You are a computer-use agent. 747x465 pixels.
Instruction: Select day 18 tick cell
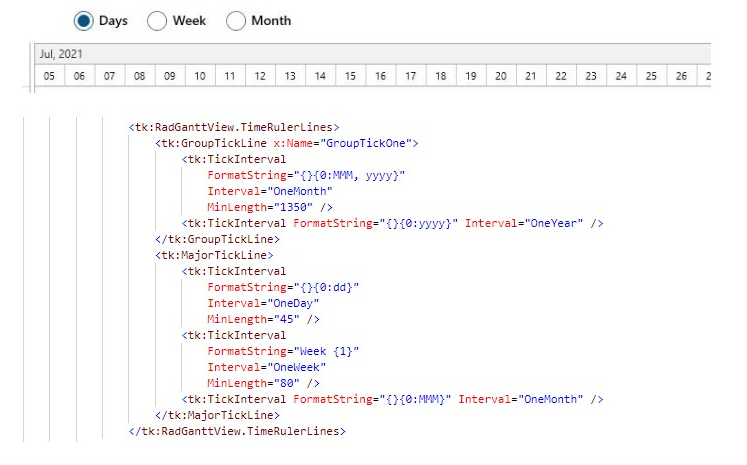441,76
